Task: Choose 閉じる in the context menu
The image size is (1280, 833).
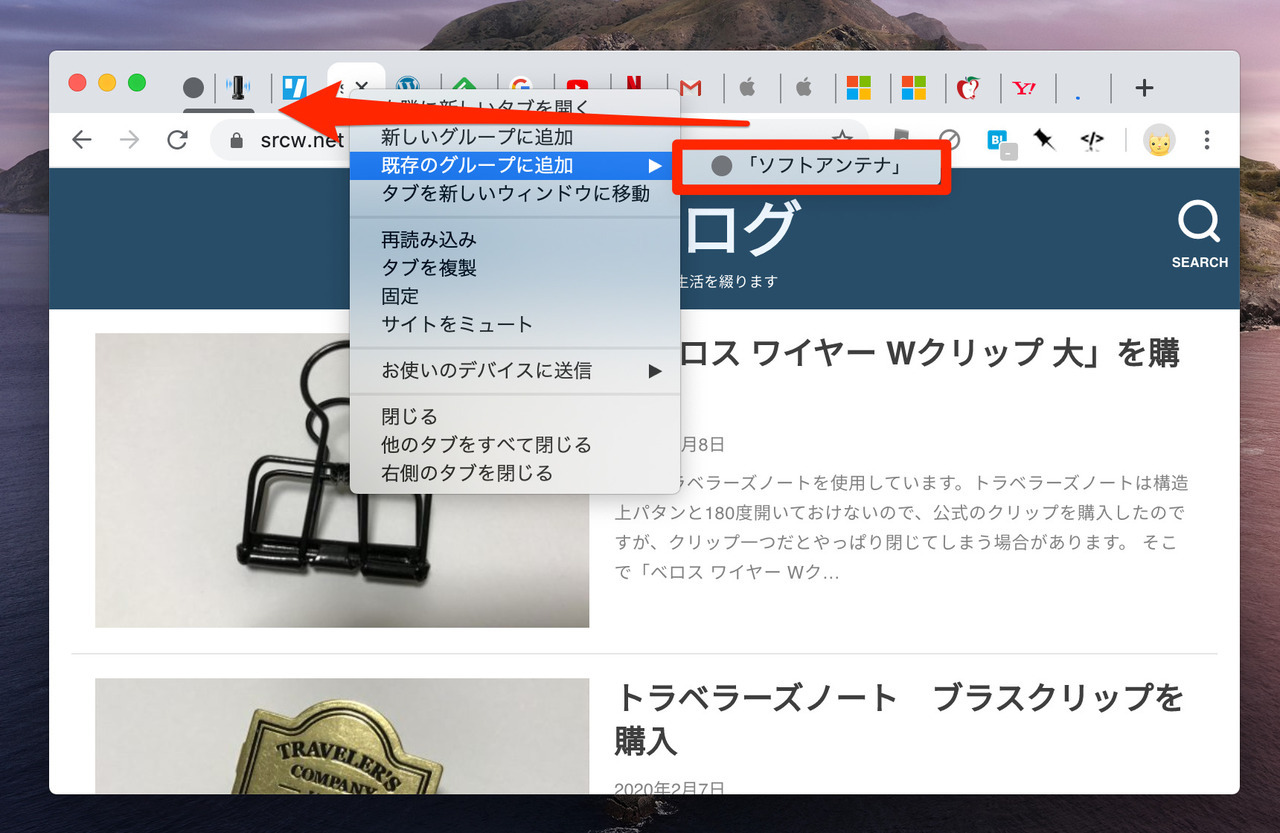Action: (x=515, y=416)
